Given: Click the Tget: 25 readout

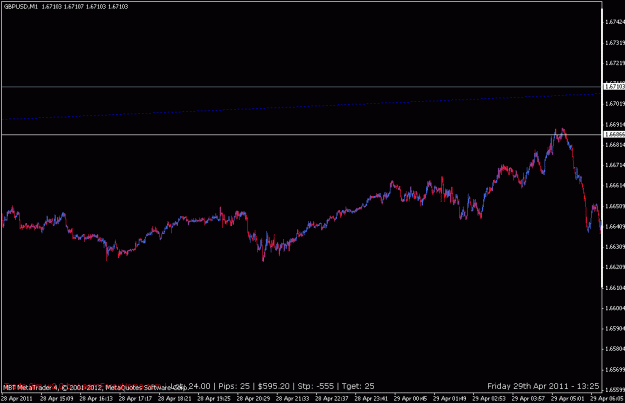Looking at the screenshot, I should [x=358, y=386].
